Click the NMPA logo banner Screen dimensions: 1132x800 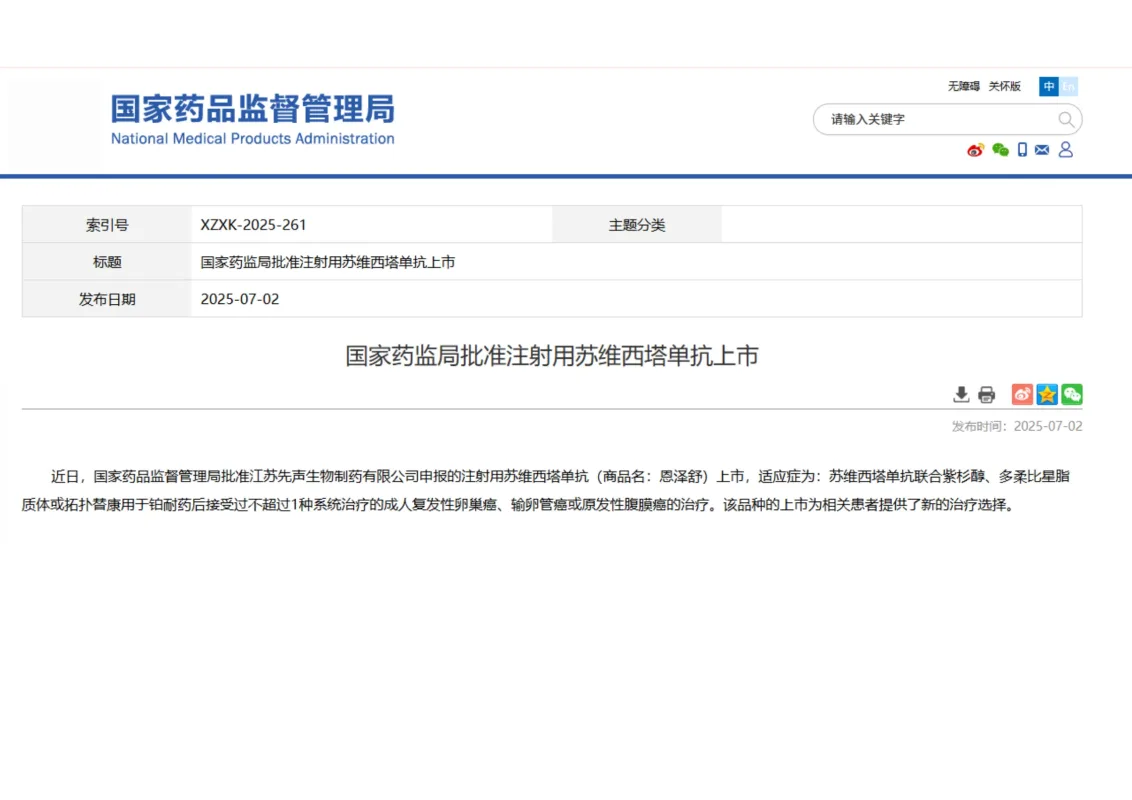coord(250,118)
